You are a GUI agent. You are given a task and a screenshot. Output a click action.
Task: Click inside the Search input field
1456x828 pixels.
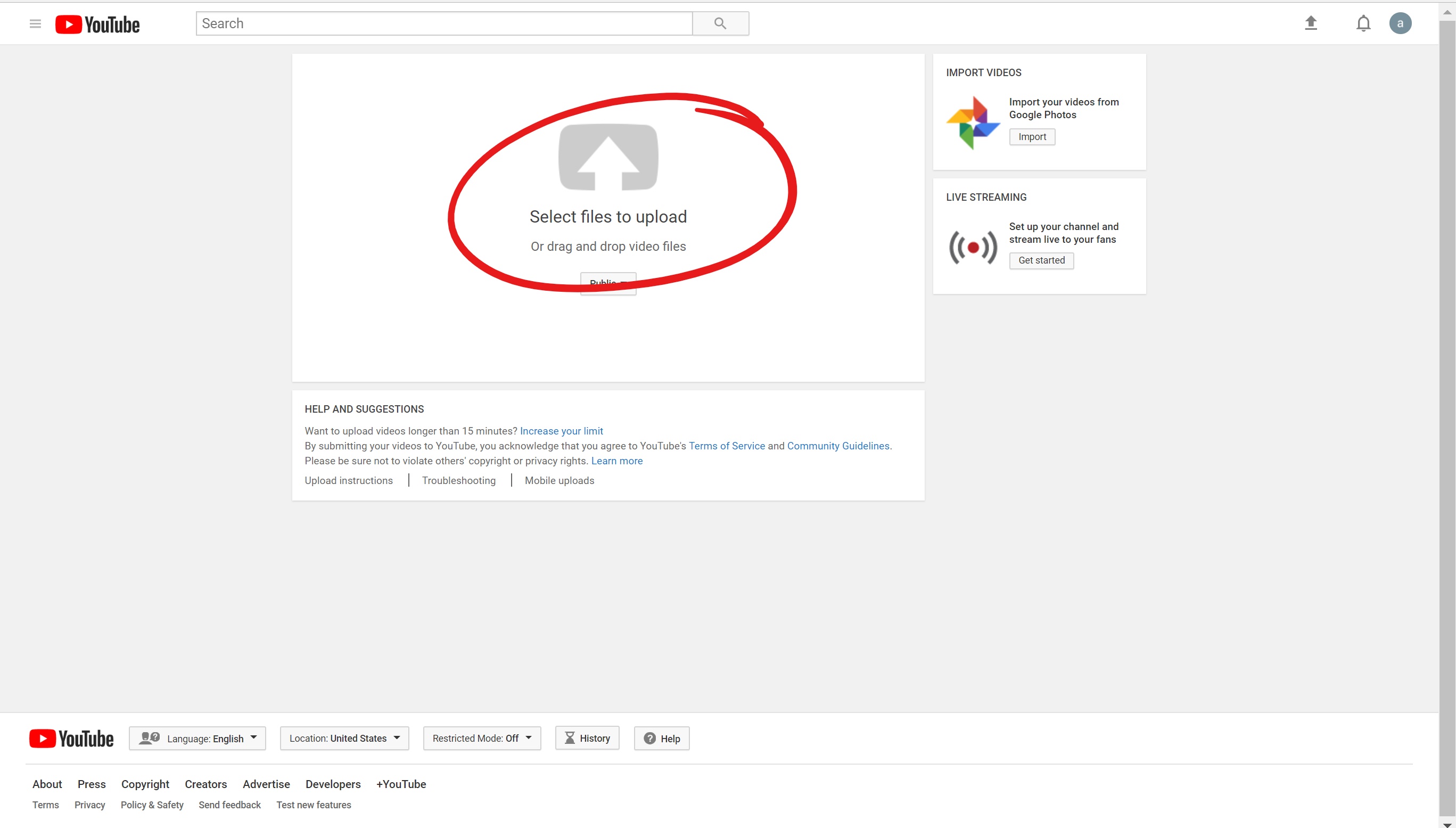(443, 23)
